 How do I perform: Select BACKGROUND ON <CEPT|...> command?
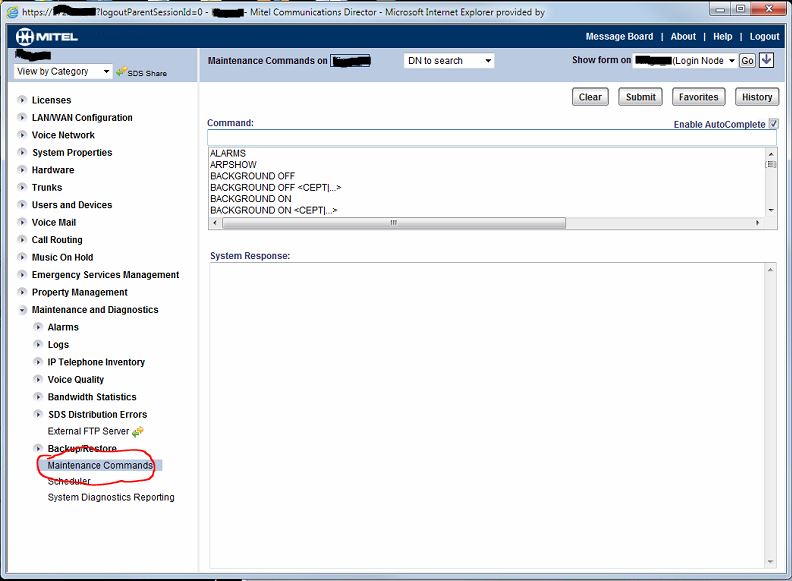tap(274, 210)
